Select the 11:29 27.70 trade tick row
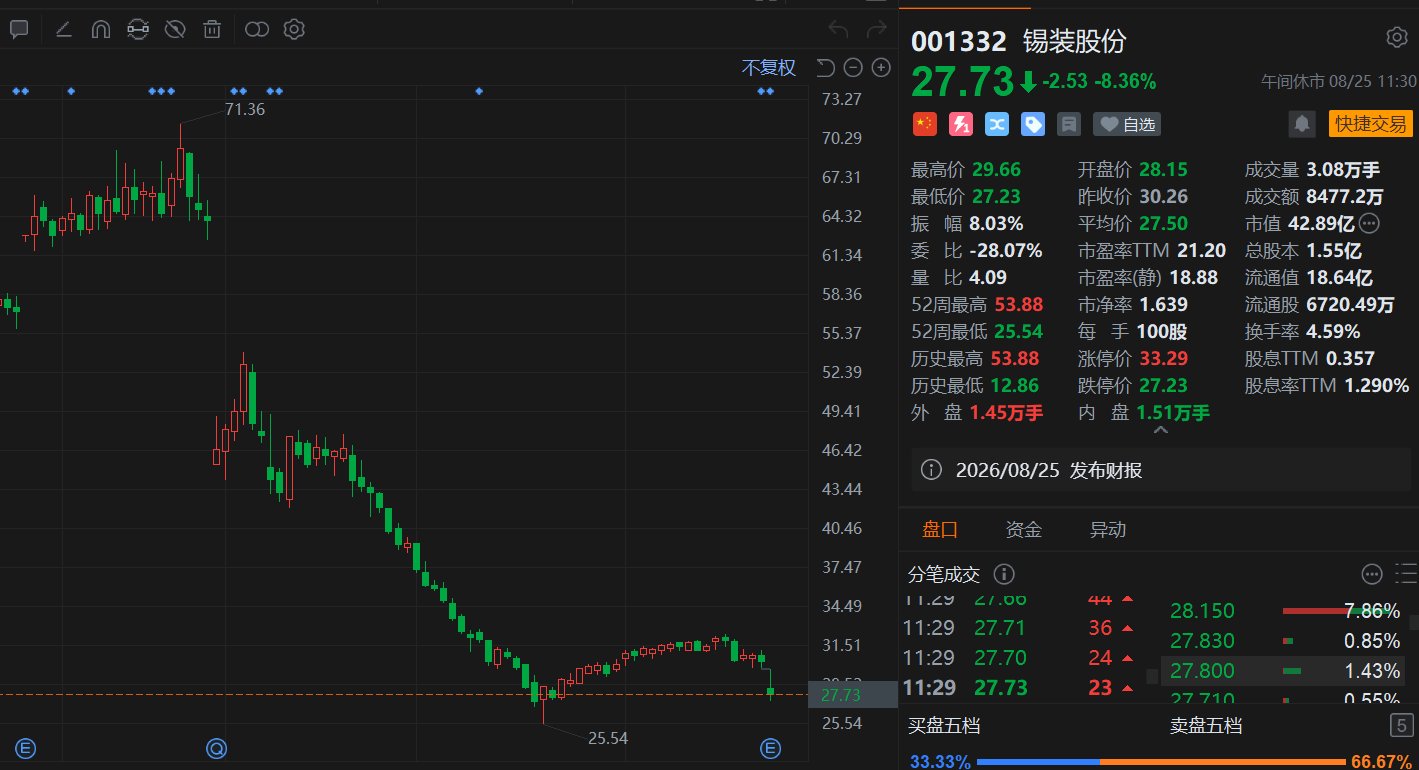Screen dimensions: 1419x770 1019,658
